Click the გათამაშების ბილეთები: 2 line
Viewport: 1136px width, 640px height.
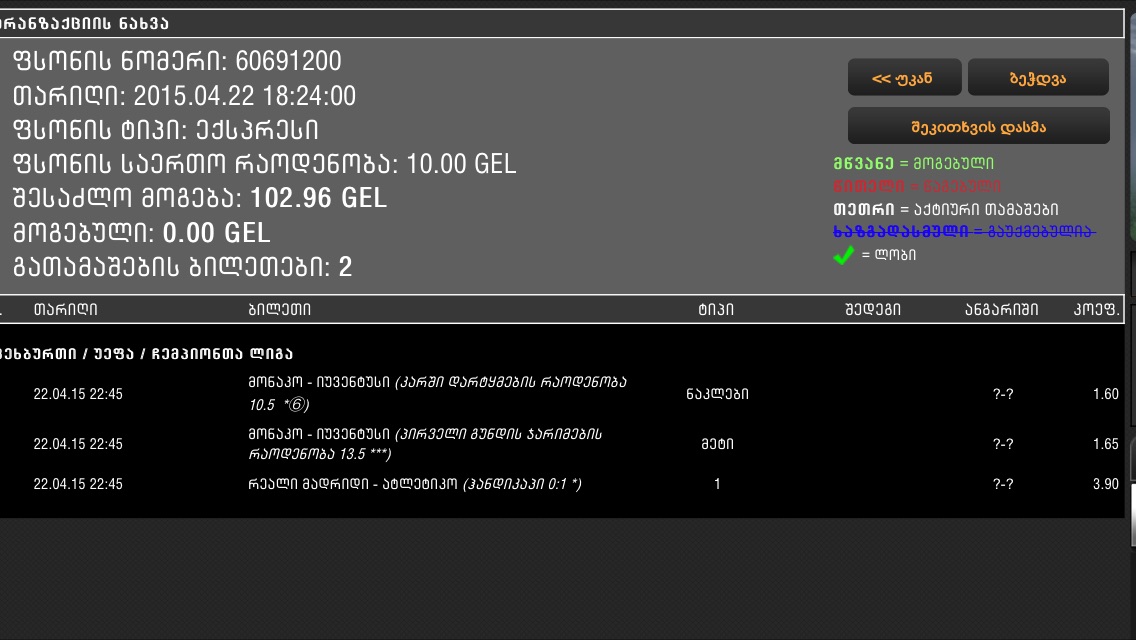tap(183, 267)
